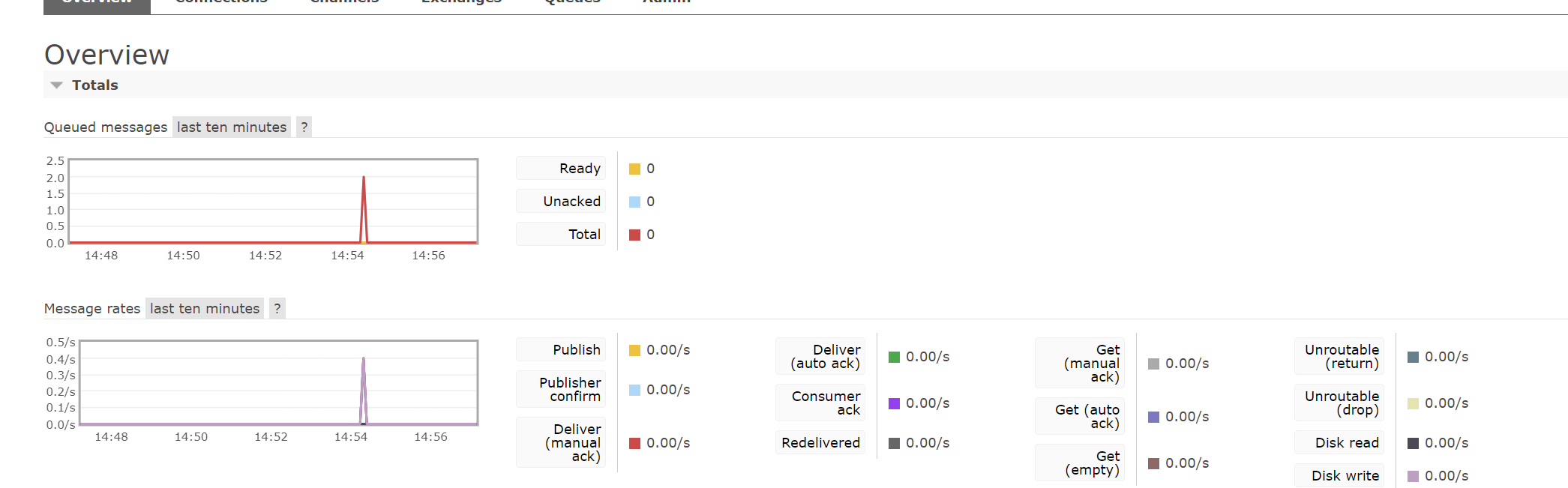
Task: Toggle the Publish rate series label
Action: click(x=561, y=350)
